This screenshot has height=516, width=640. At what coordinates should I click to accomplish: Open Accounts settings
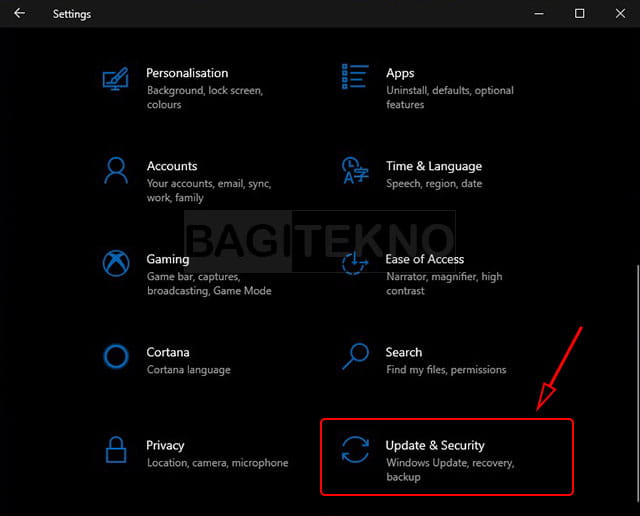click(x=172, y=166)
